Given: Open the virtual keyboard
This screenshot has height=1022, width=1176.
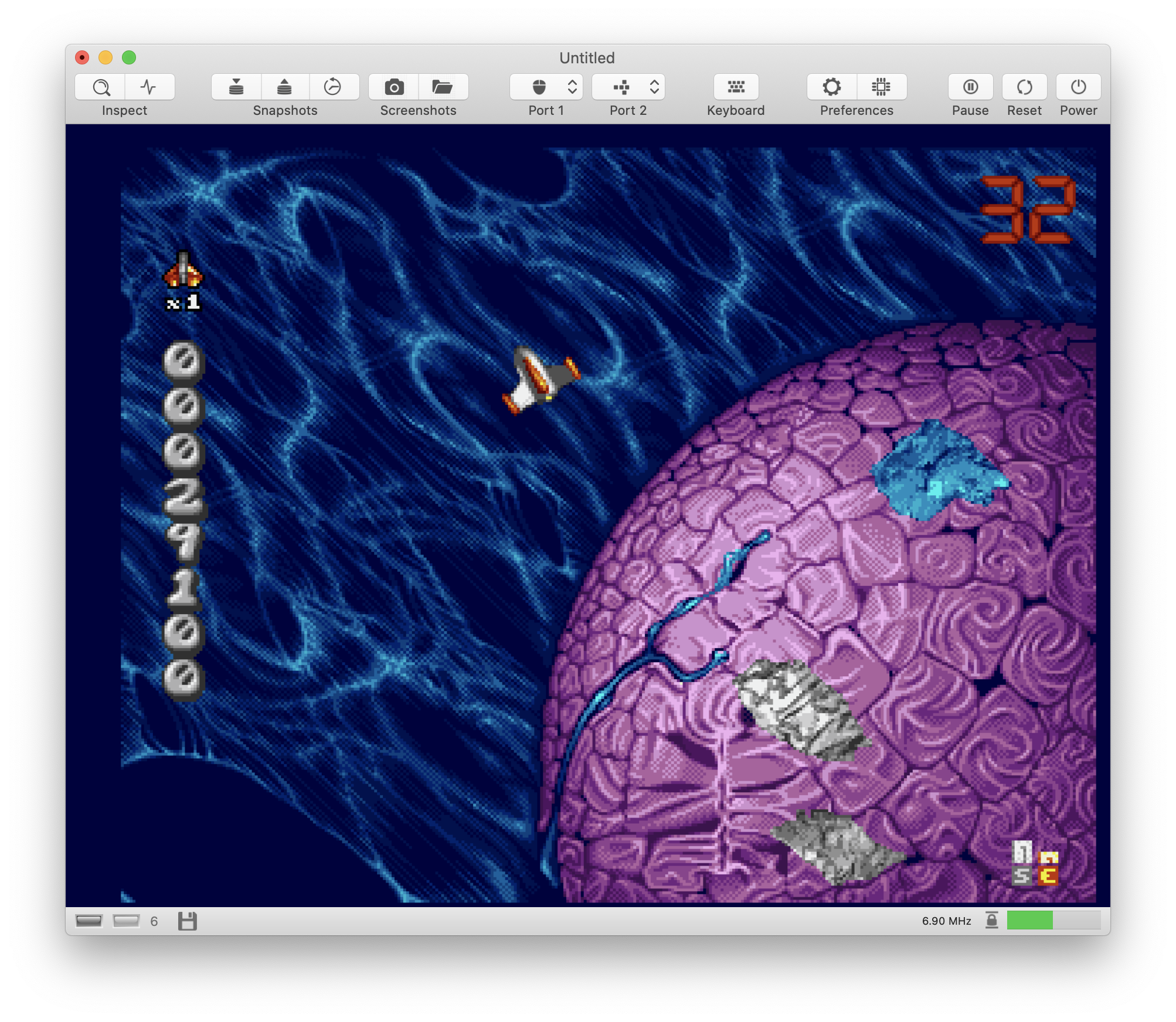Looking at the screenshot, I should 736,87.
